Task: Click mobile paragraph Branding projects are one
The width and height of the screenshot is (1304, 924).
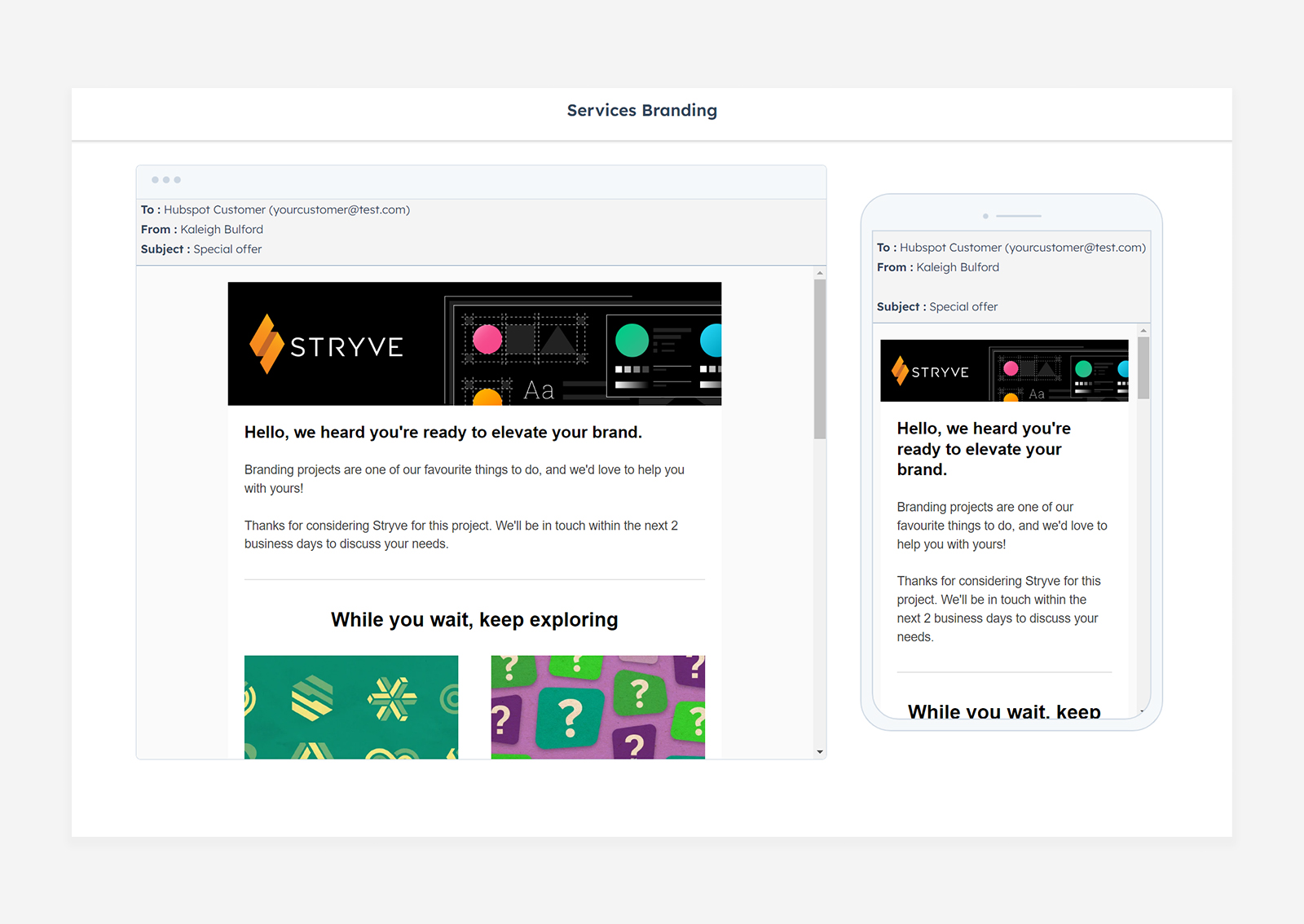Action: [x=1002, y=526]
